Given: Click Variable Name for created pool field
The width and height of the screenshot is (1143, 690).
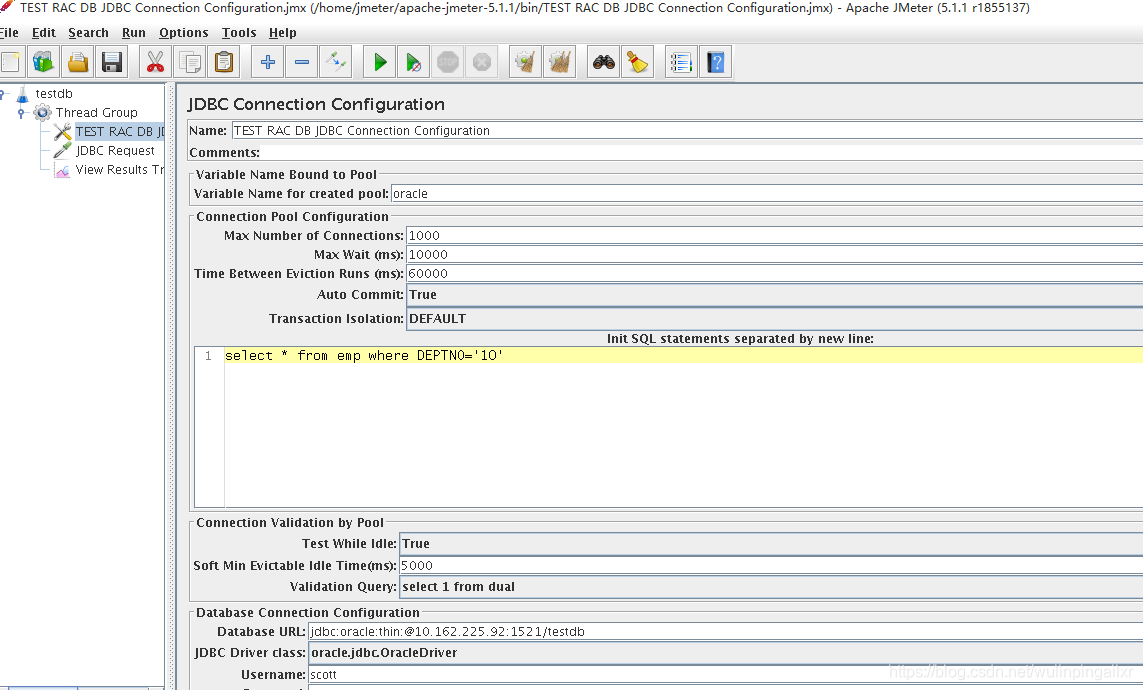Looking at the screenshot, I should [x=767, y=193].
